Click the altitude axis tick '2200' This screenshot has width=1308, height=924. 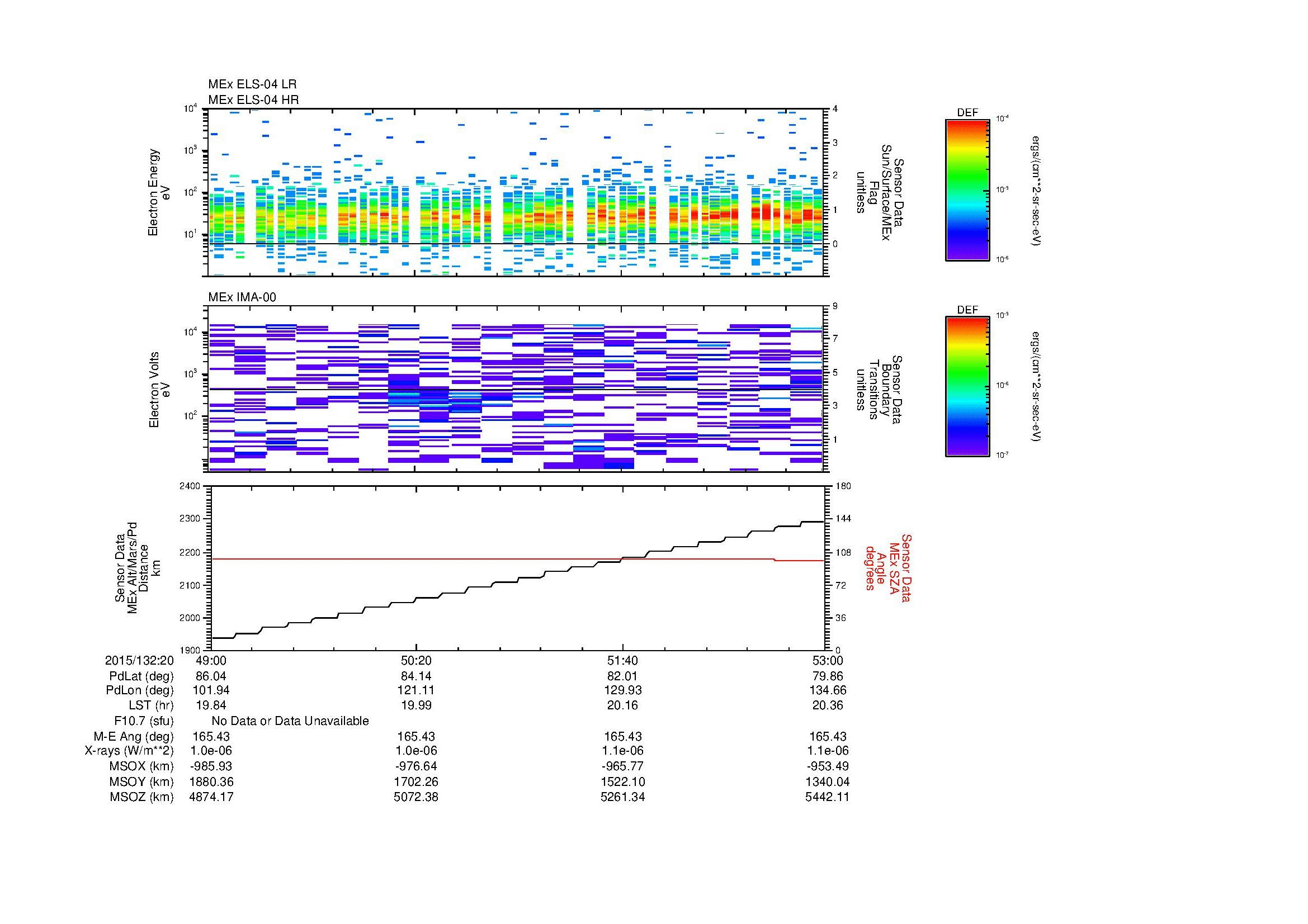coord(190,552)
